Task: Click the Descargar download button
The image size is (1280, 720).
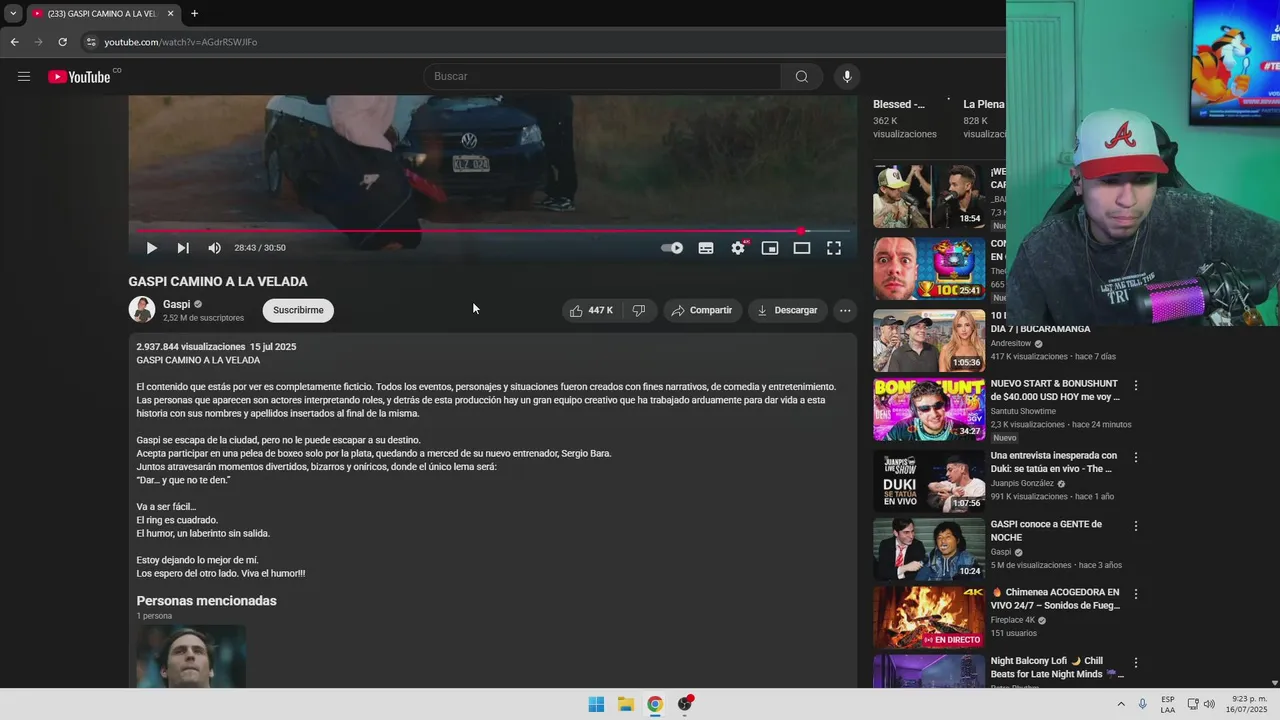Action: (x=787, y=310)
